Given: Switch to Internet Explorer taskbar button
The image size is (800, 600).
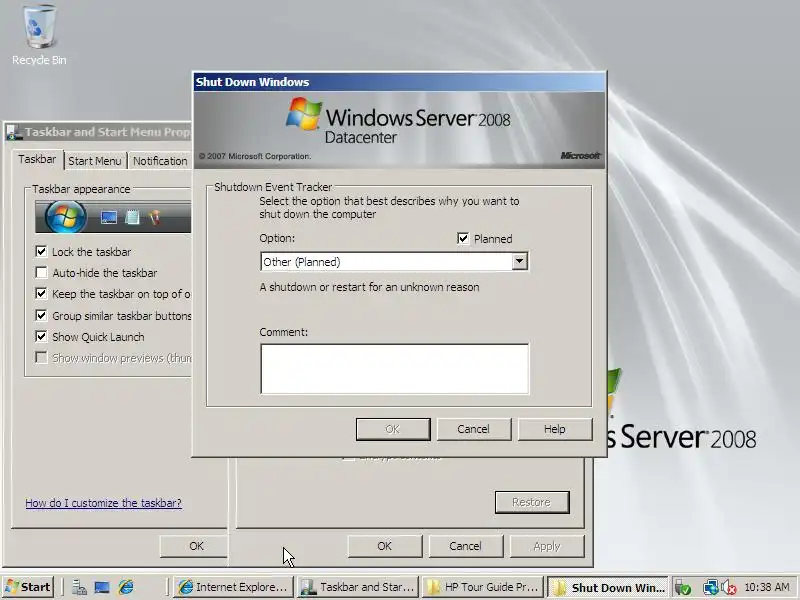Looking at the screenshot, I should pyautogui.click(x=234, y=587).
